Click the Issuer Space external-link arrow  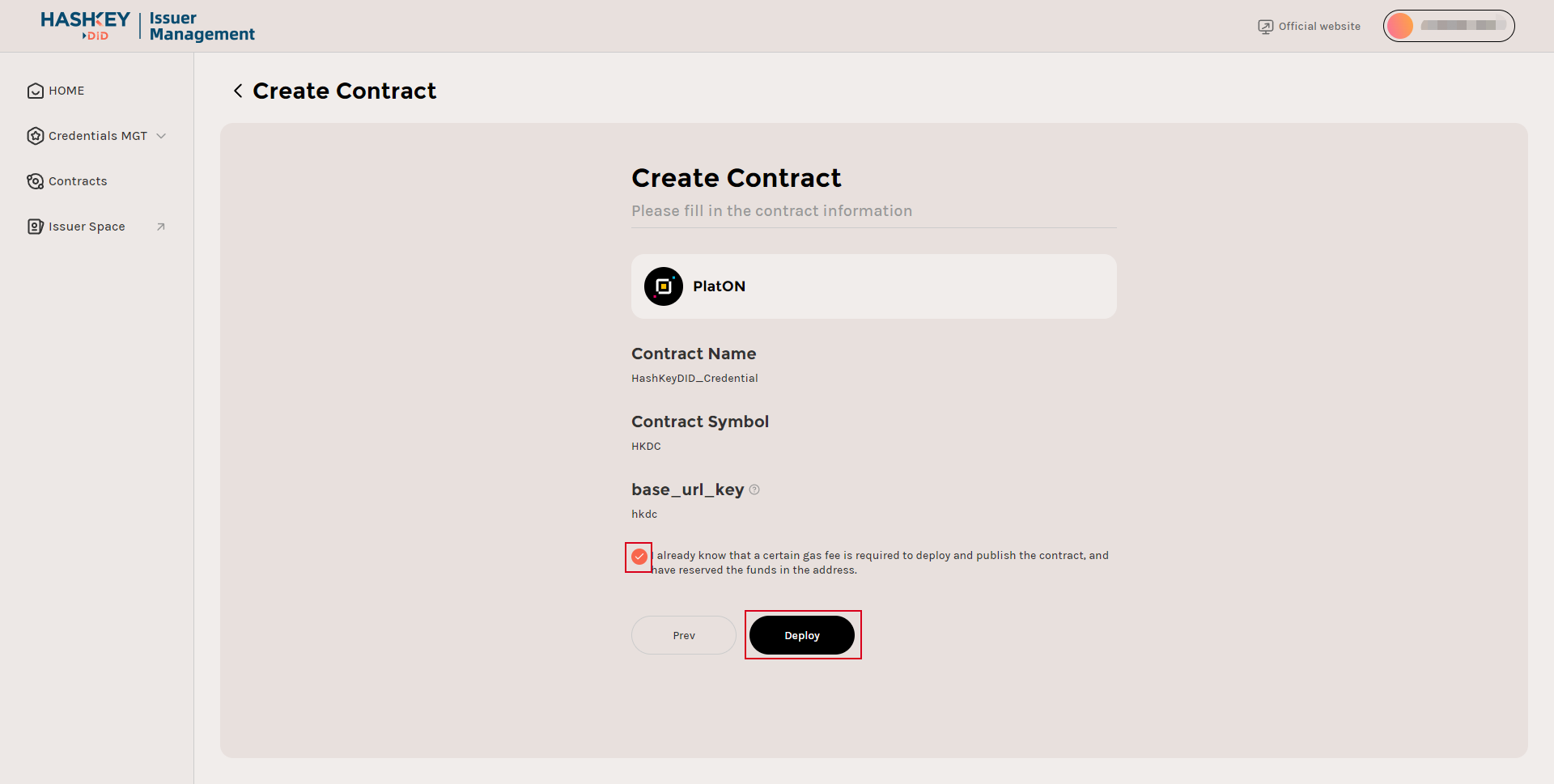coord(161,227)
